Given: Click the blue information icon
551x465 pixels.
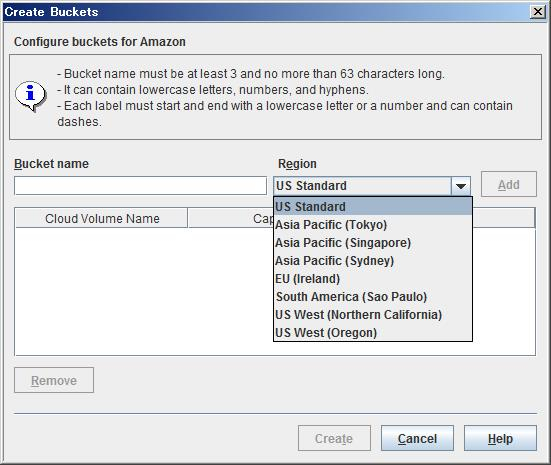Looking at the screenshot, I should point(30,96).
